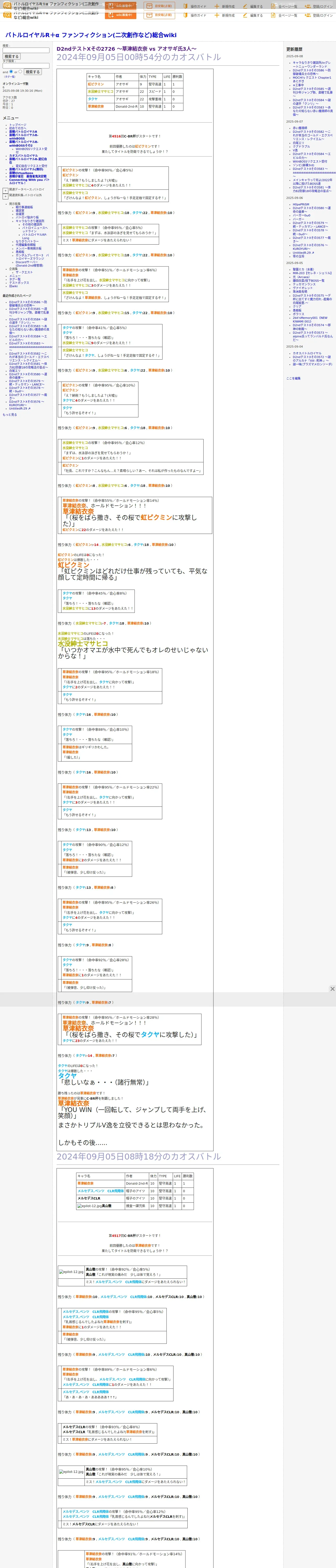Screen dimensions: 336x1568
Task: Open 直轄@雀荘 最強雀鬼決定戦 link
Action: 27,176
